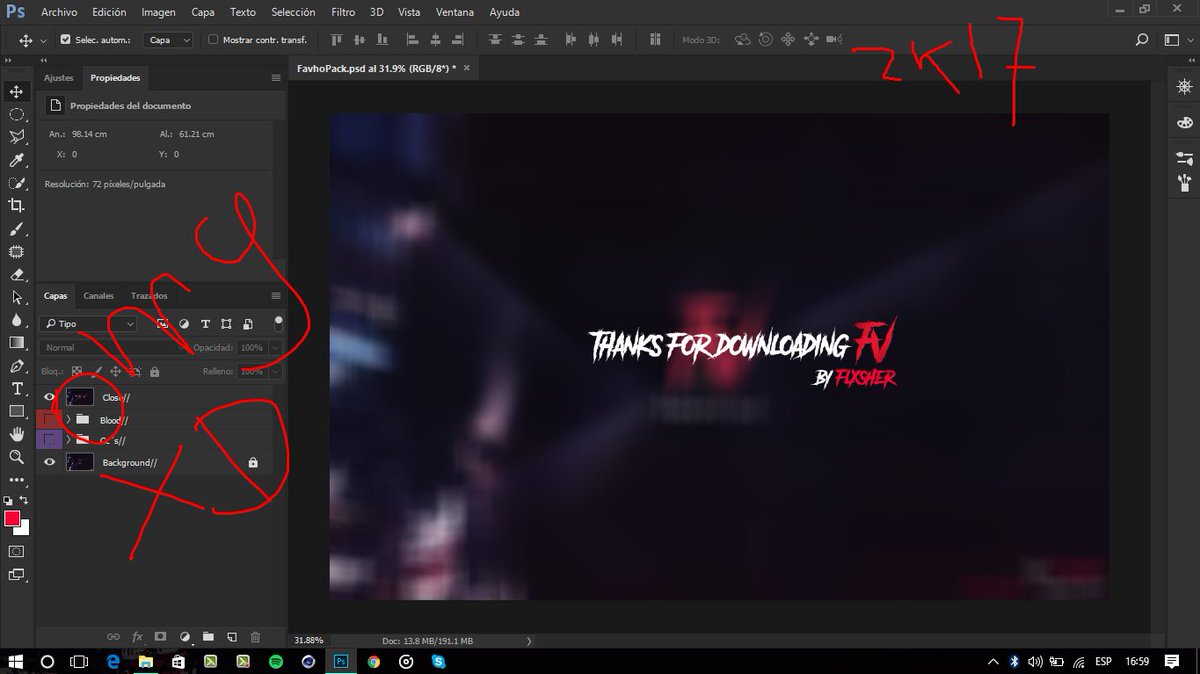Viewport: 1200px width, 674px height.
Task: Select the Move tool
Action: click(17, 91)
